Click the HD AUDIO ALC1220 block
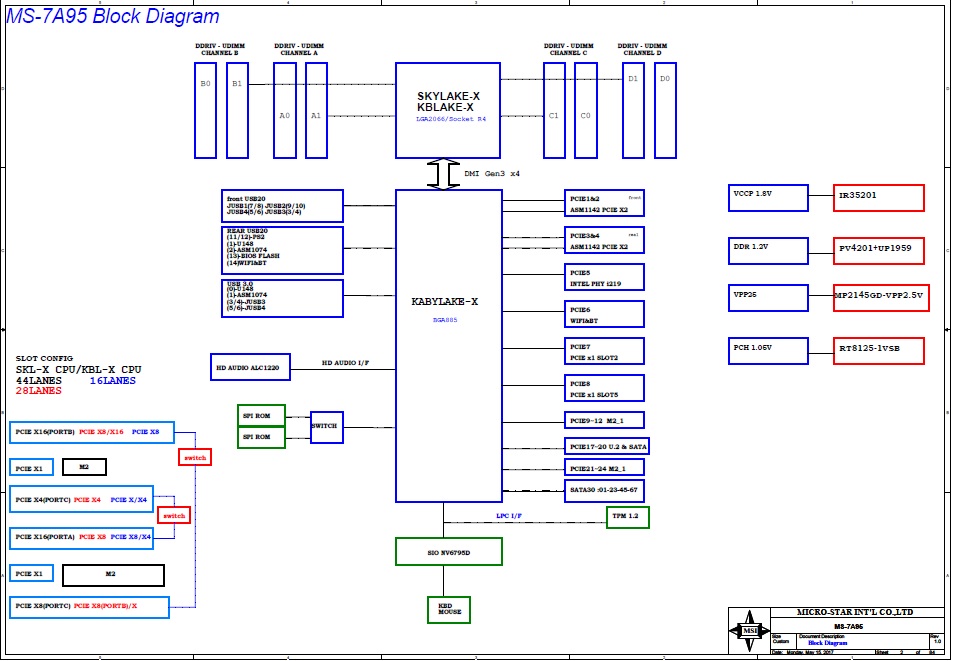953x661 pixels. [x=250, y=368]
